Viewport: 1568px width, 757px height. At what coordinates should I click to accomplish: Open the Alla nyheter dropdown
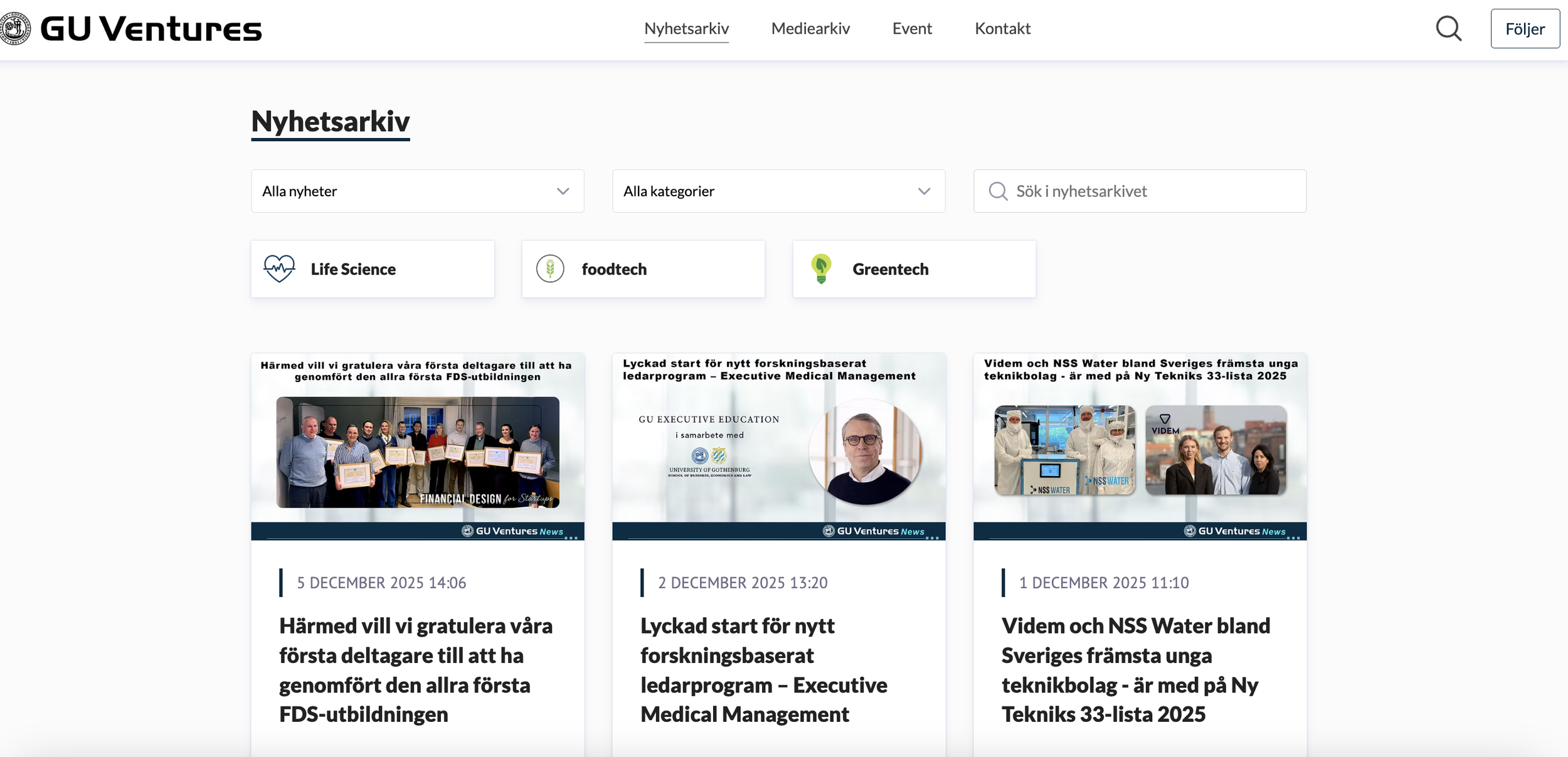tap(417, 191)
